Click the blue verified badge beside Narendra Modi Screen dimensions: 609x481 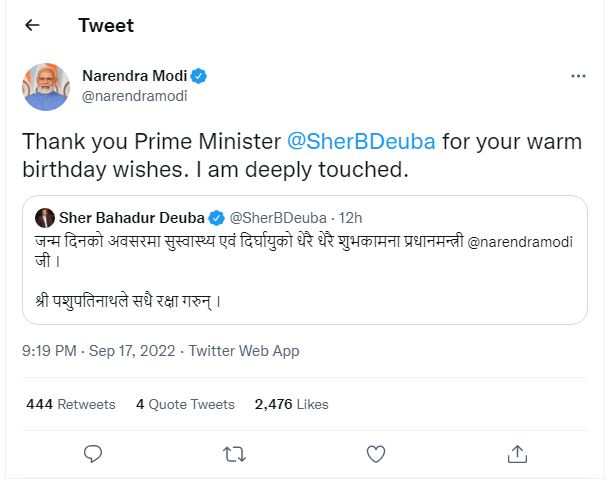click(200, 76)
